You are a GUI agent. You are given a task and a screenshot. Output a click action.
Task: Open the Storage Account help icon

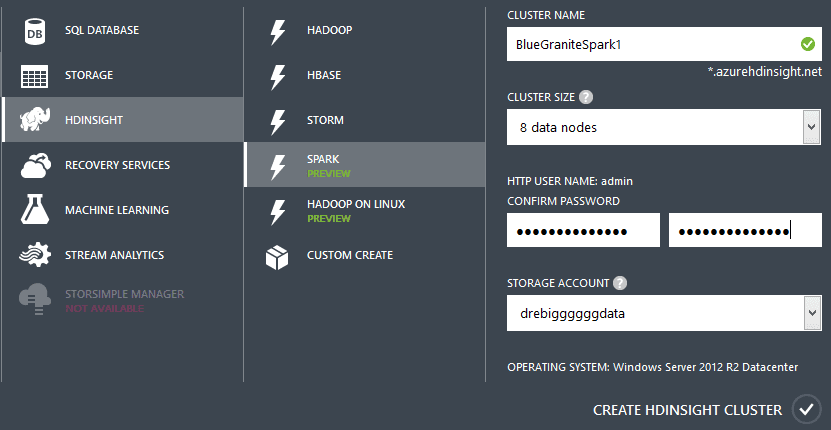click(x=620, y=283)
